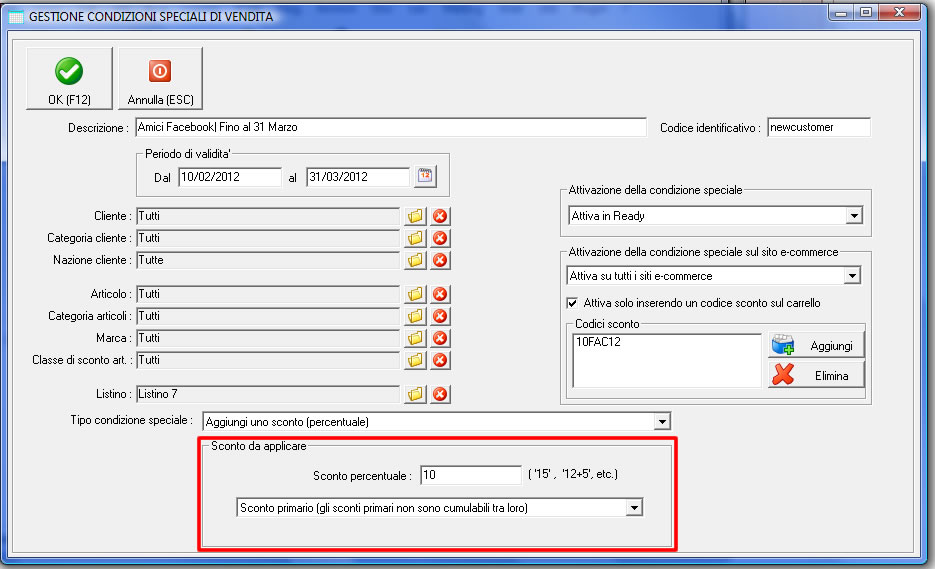Open the Tipo condizione speciale dropdown
This screenshot has width=935, height=569.
(x=662, y=422)
